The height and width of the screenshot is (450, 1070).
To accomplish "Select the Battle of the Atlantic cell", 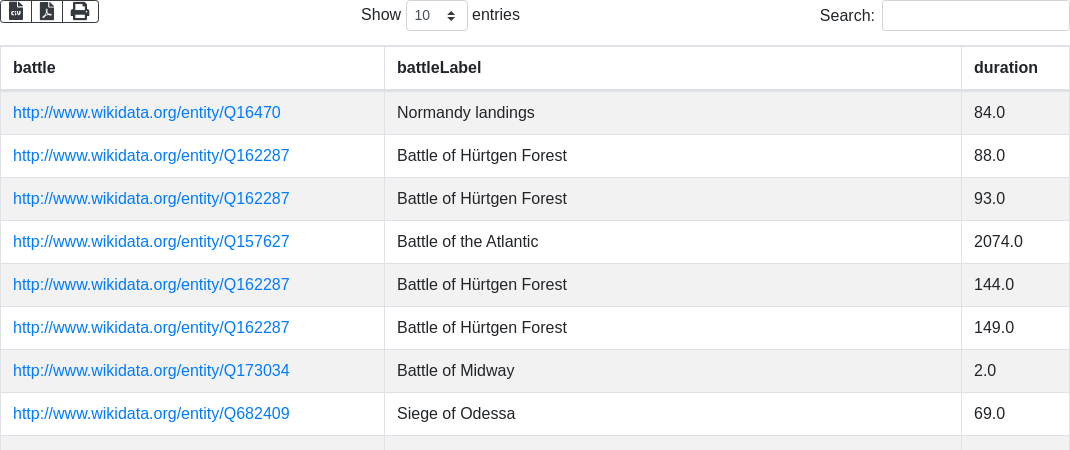I will coord(467,242).
